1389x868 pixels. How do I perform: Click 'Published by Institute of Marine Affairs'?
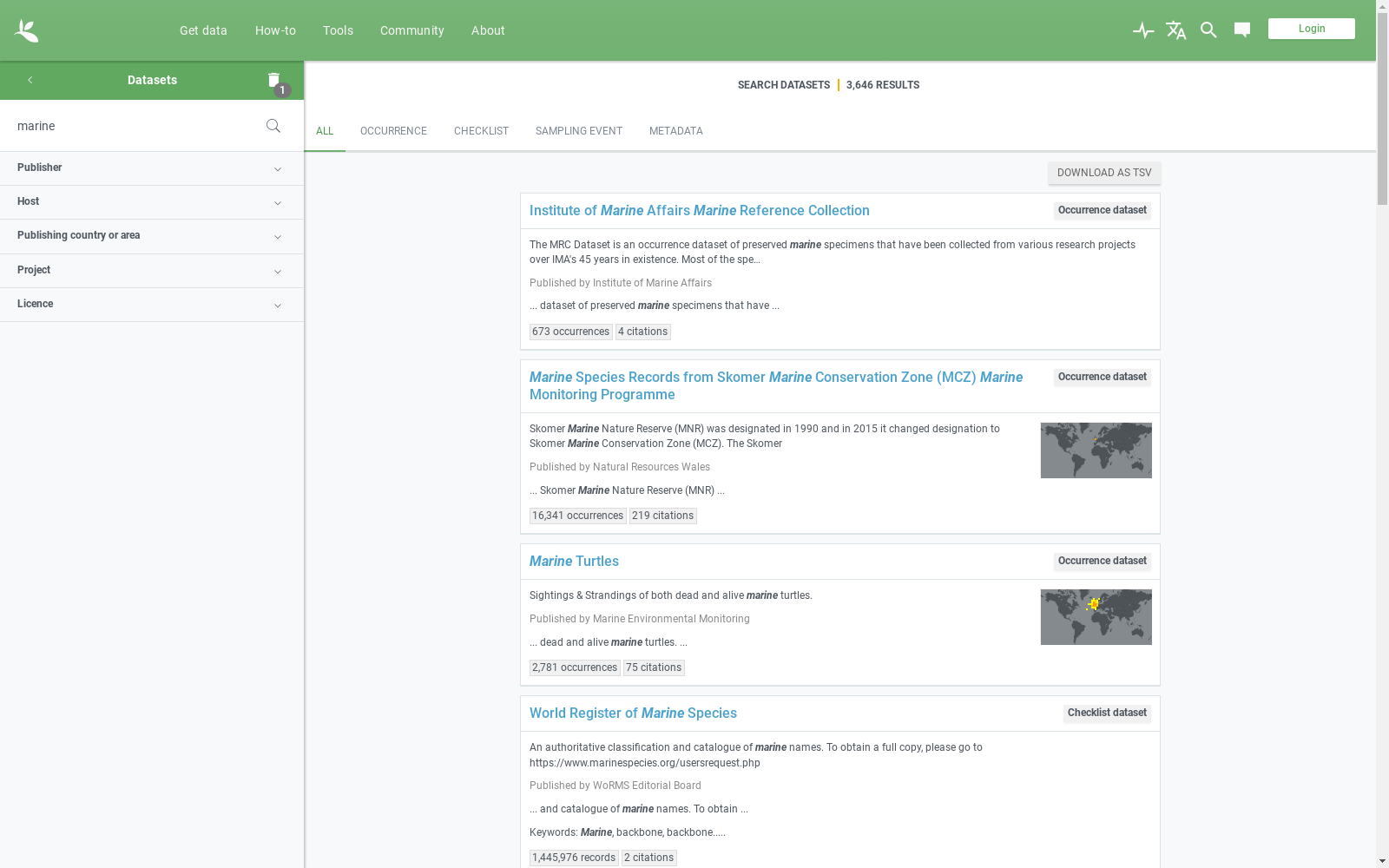pyautogui.click(x=621, y=283)
